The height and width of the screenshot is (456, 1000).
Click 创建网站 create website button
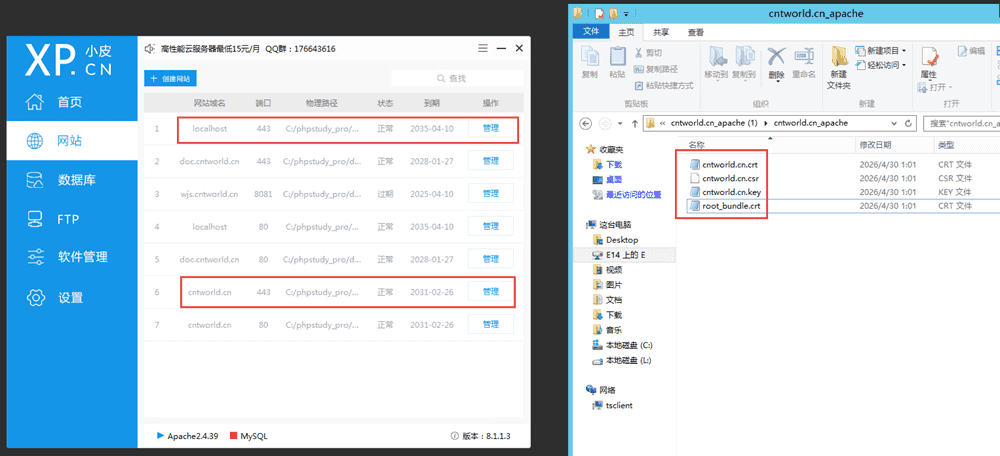pos(171,78)
